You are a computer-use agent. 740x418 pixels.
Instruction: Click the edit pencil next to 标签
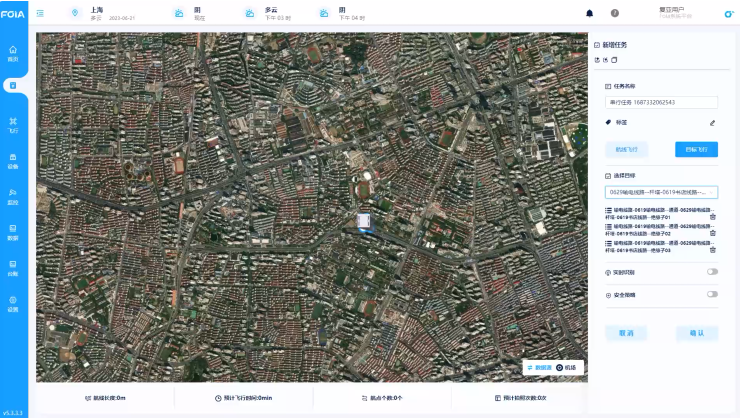tap(712, 123)
